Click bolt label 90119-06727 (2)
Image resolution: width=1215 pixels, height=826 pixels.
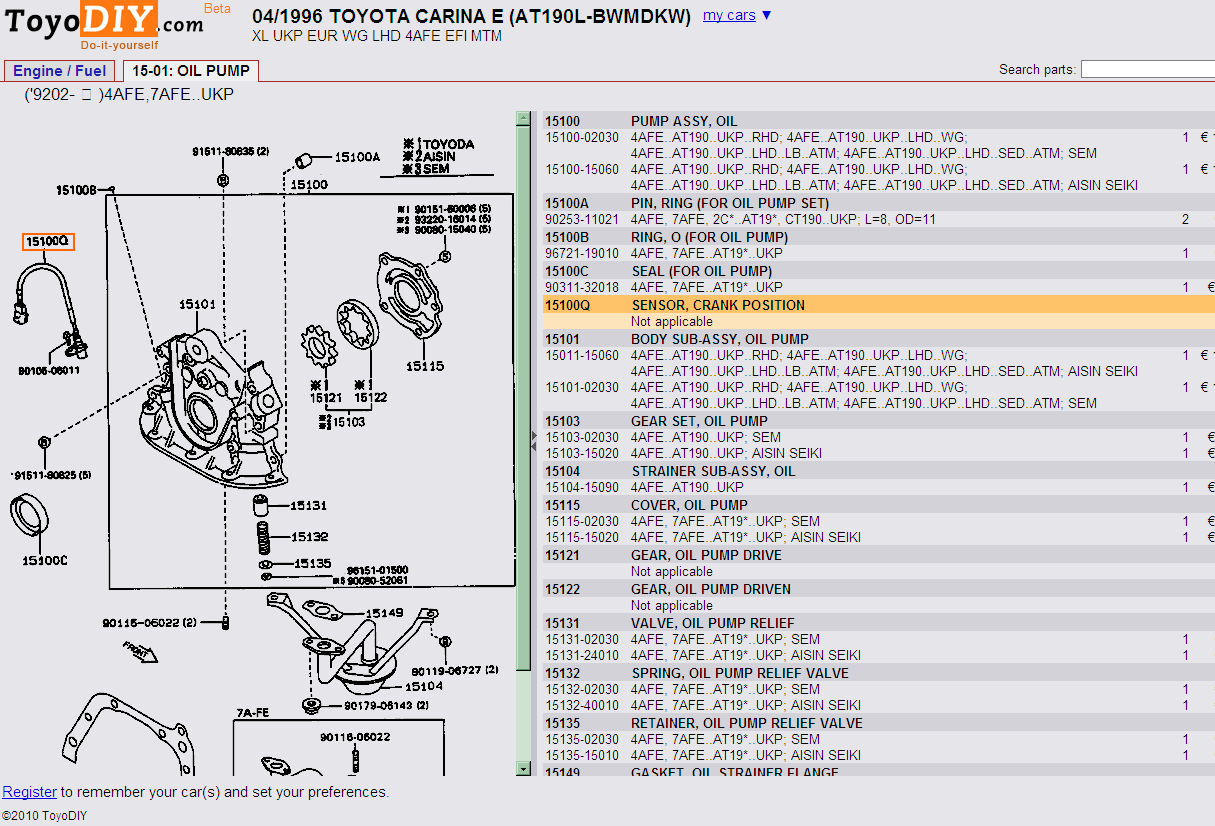(x=457, y=671)
